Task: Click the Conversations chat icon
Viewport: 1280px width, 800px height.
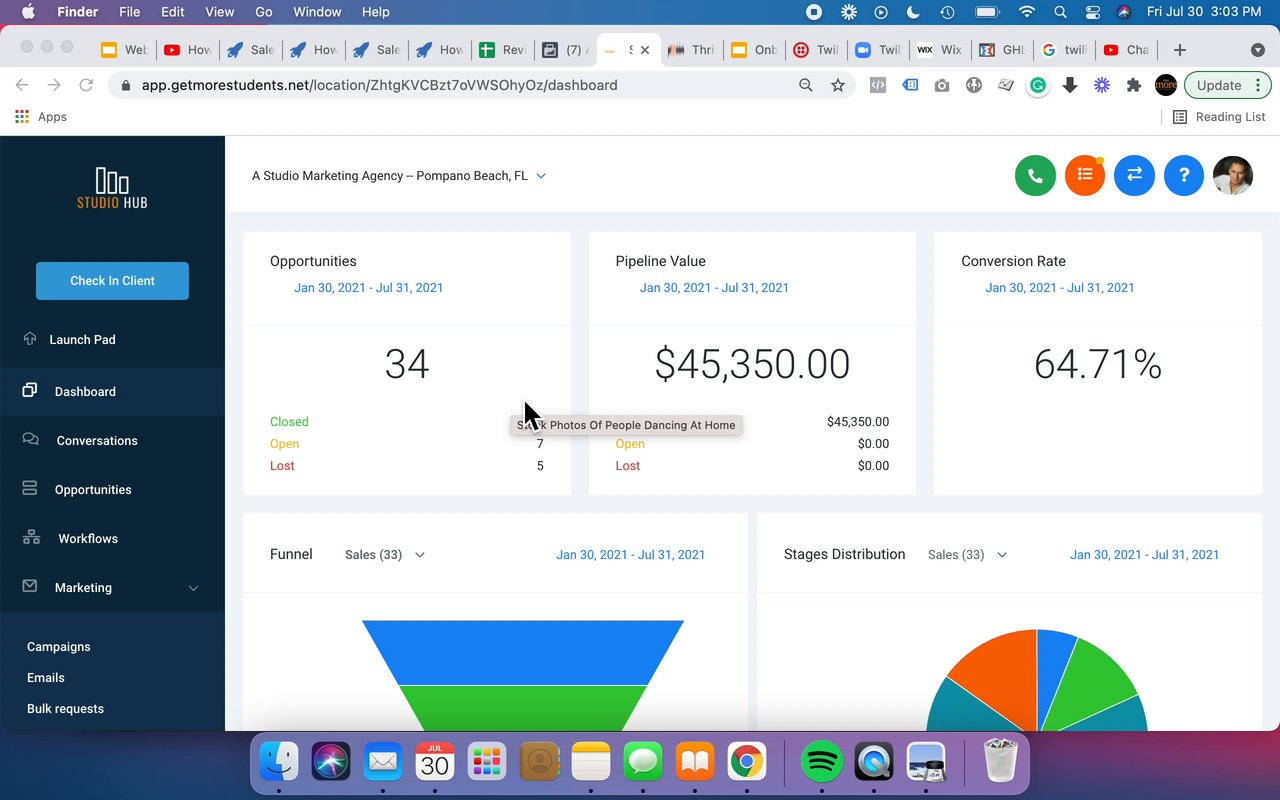Action: [x=31, y=439]
